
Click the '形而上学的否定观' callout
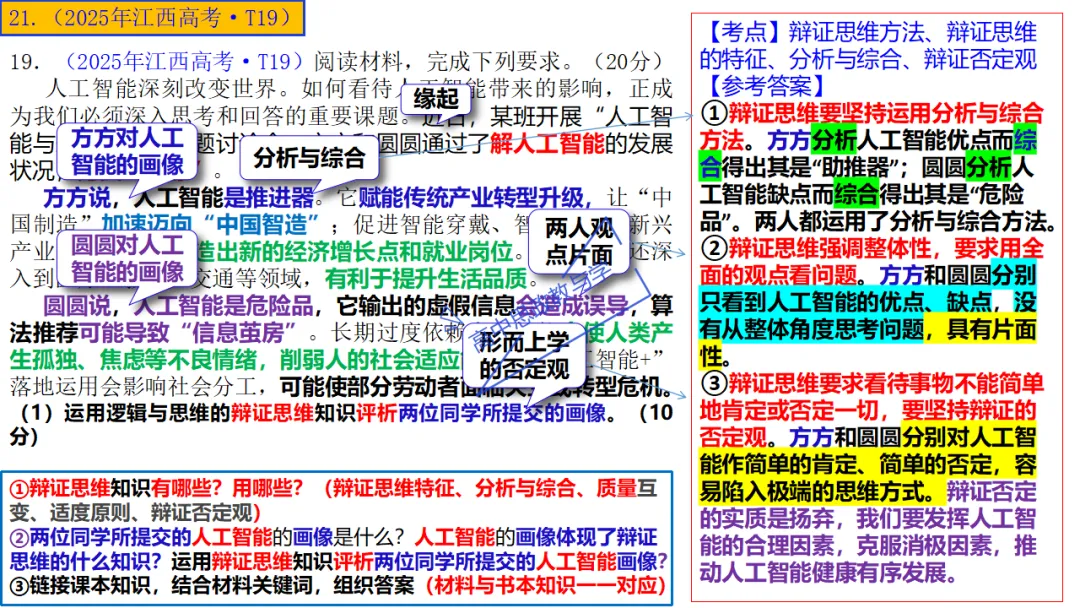[524, 356]
